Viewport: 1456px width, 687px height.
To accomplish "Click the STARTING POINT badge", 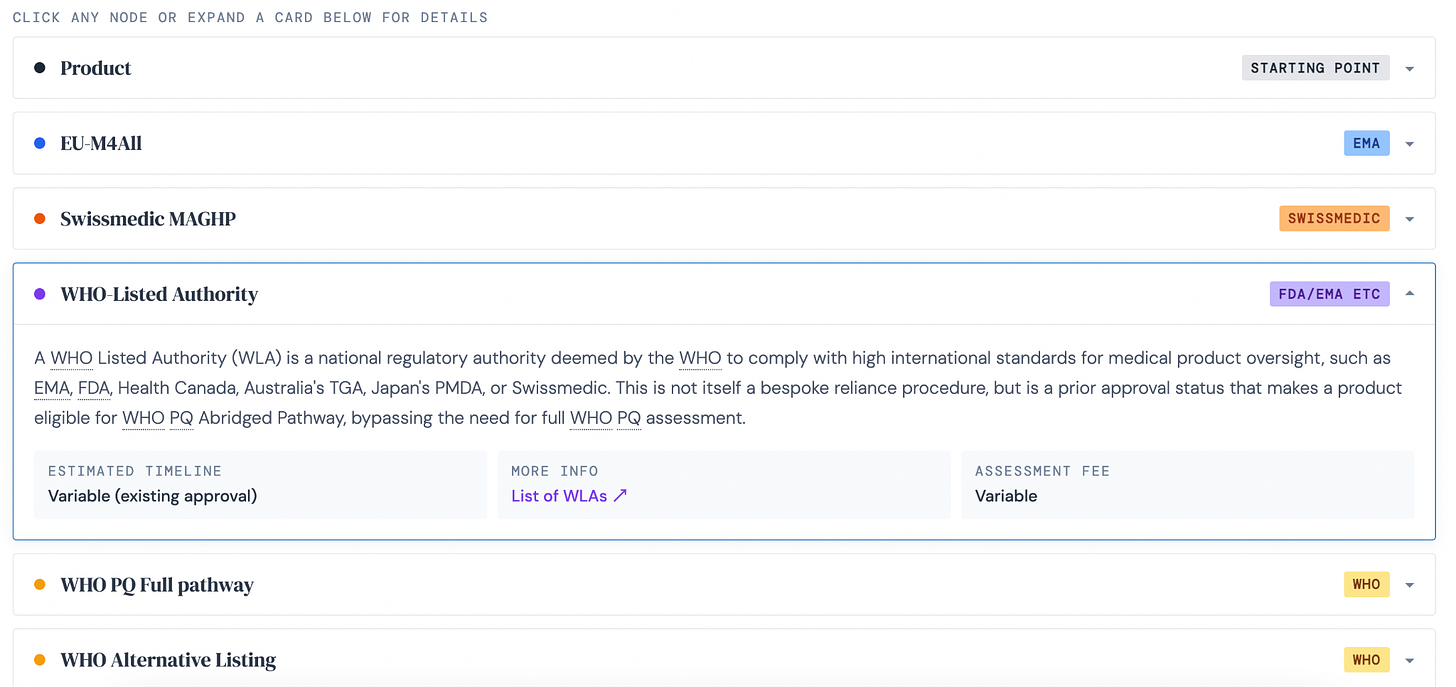I will (x=1315, y=68).
